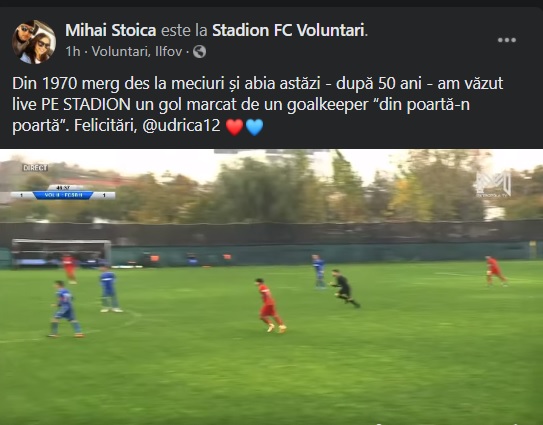
Task: Click the Mihai Stoica profile picture
Action: [x=34, y=42]
